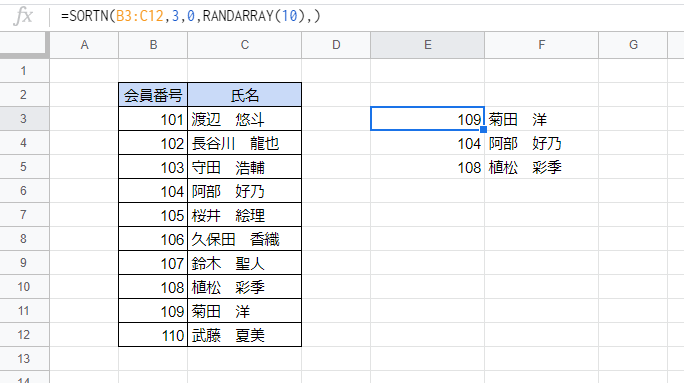Select row 10 header

tap(24, 287)
